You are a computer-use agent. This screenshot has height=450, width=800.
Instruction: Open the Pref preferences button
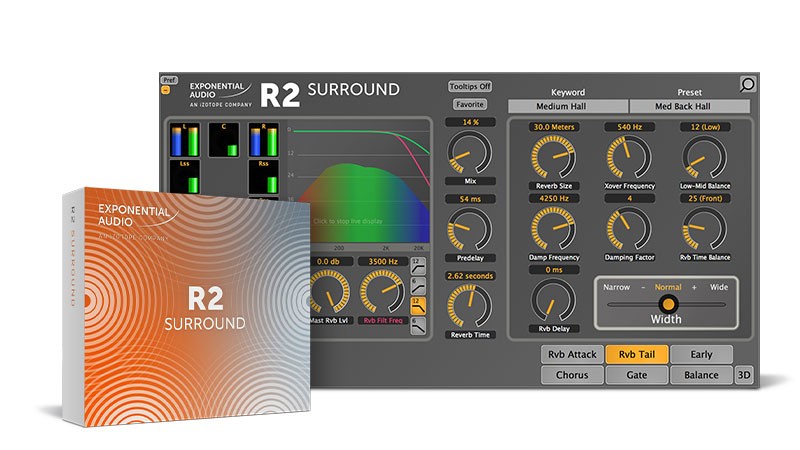click(x=169, y=80)
